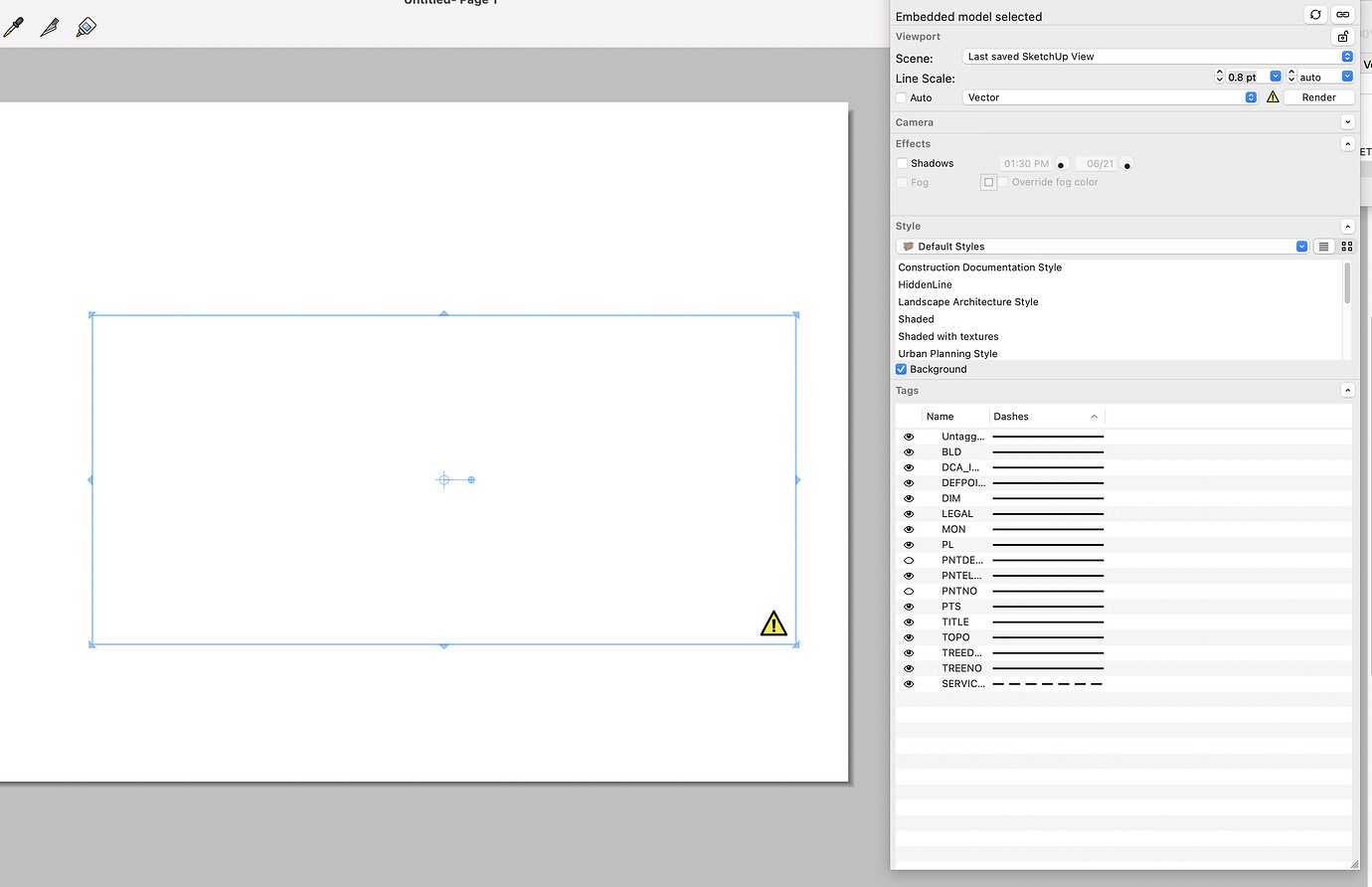Click the Render button
This screenshot has height=887, width=1372.
pyautogui.click(x=1318, y=96)
